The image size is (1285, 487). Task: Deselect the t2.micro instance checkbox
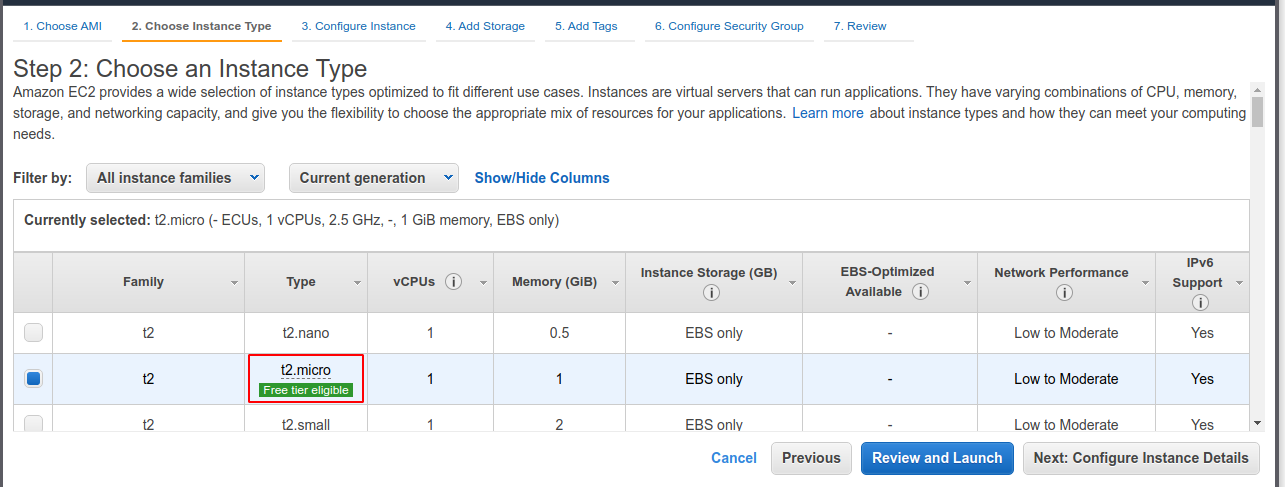point(34,379)
